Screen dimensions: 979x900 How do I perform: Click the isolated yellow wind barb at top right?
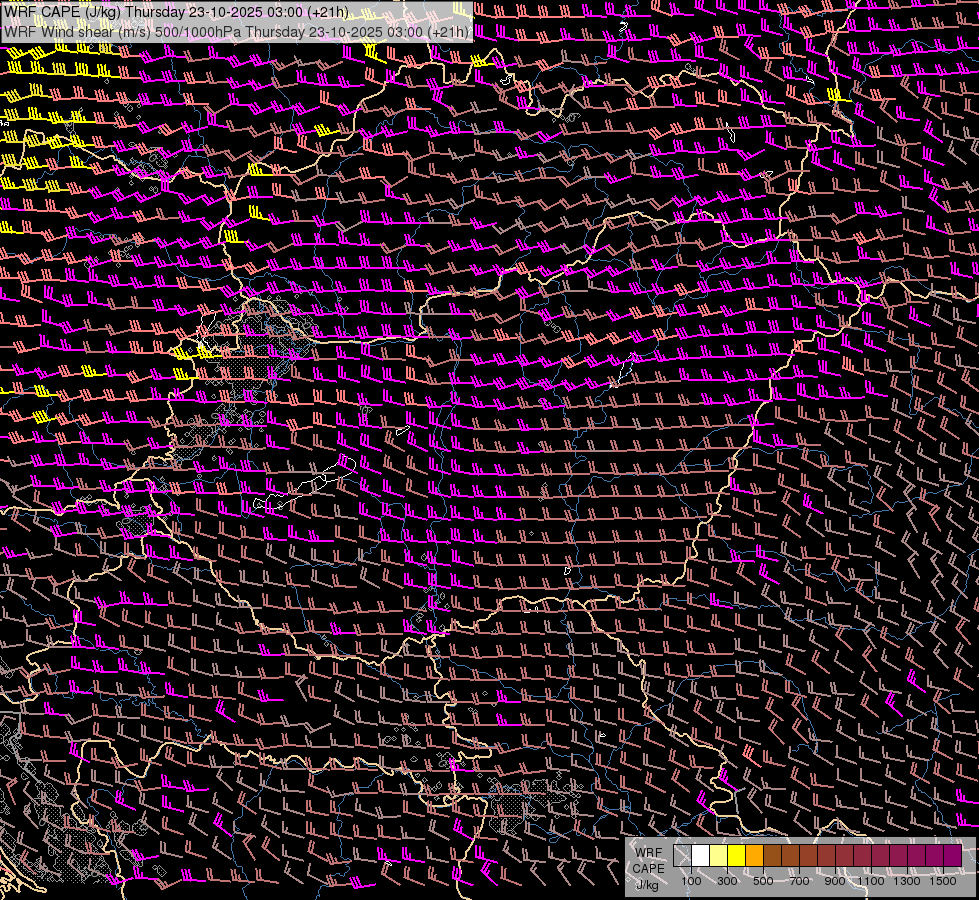(x=838, y=96)
